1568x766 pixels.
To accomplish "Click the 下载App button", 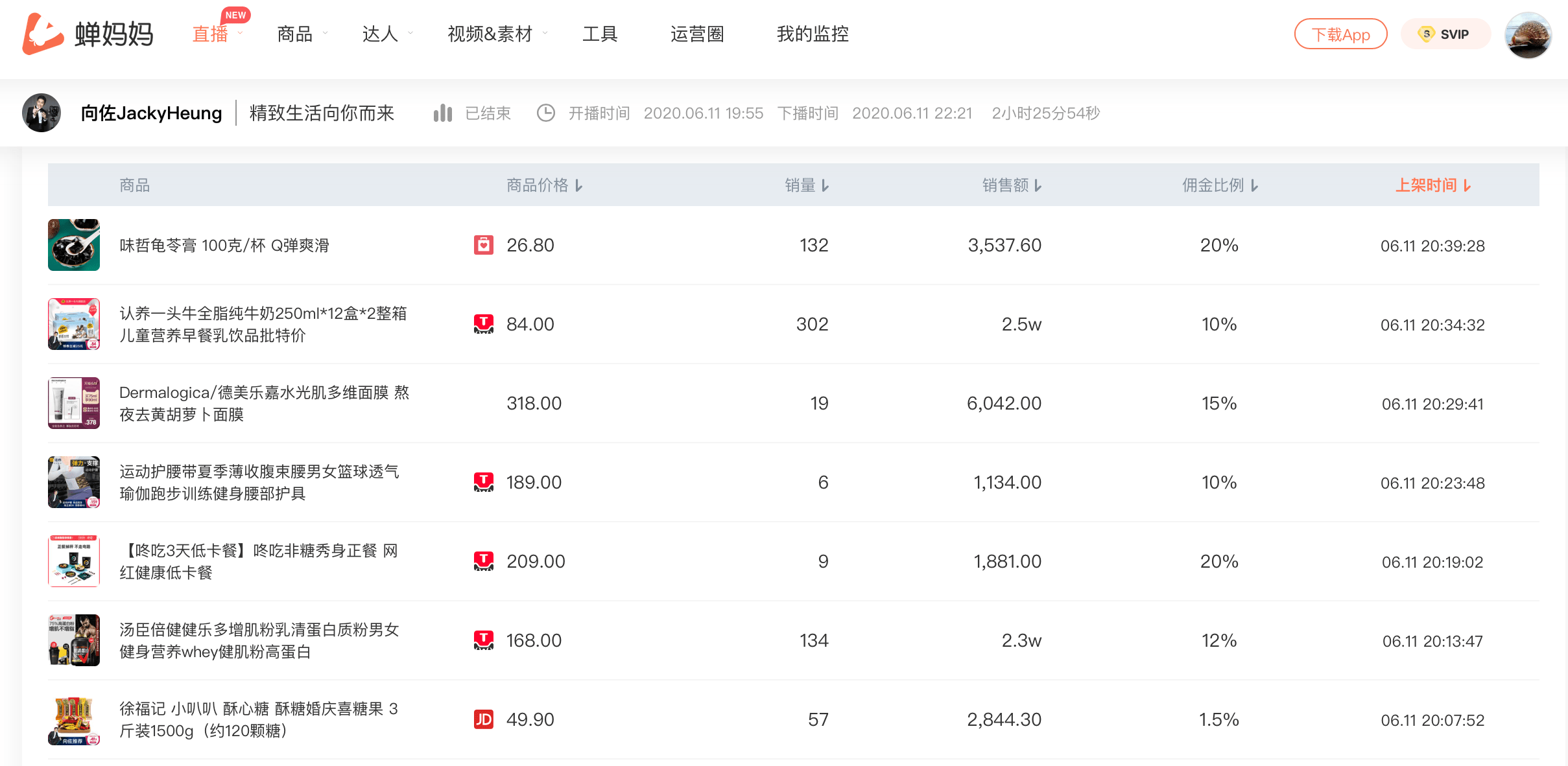I will (x=1340, y=34).
